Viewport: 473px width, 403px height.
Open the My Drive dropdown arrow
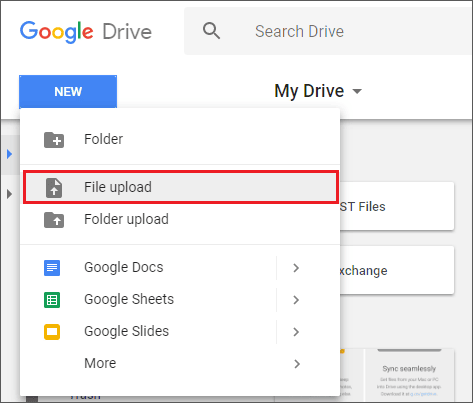click(x=357, y=91)
